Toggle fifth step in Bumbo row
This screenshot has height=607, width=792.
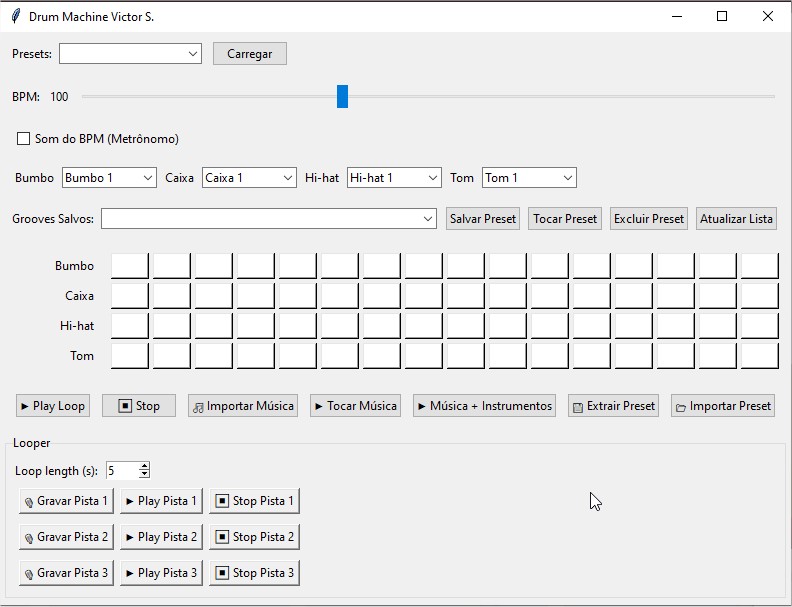pyautogui.click(x=298, y=266)
